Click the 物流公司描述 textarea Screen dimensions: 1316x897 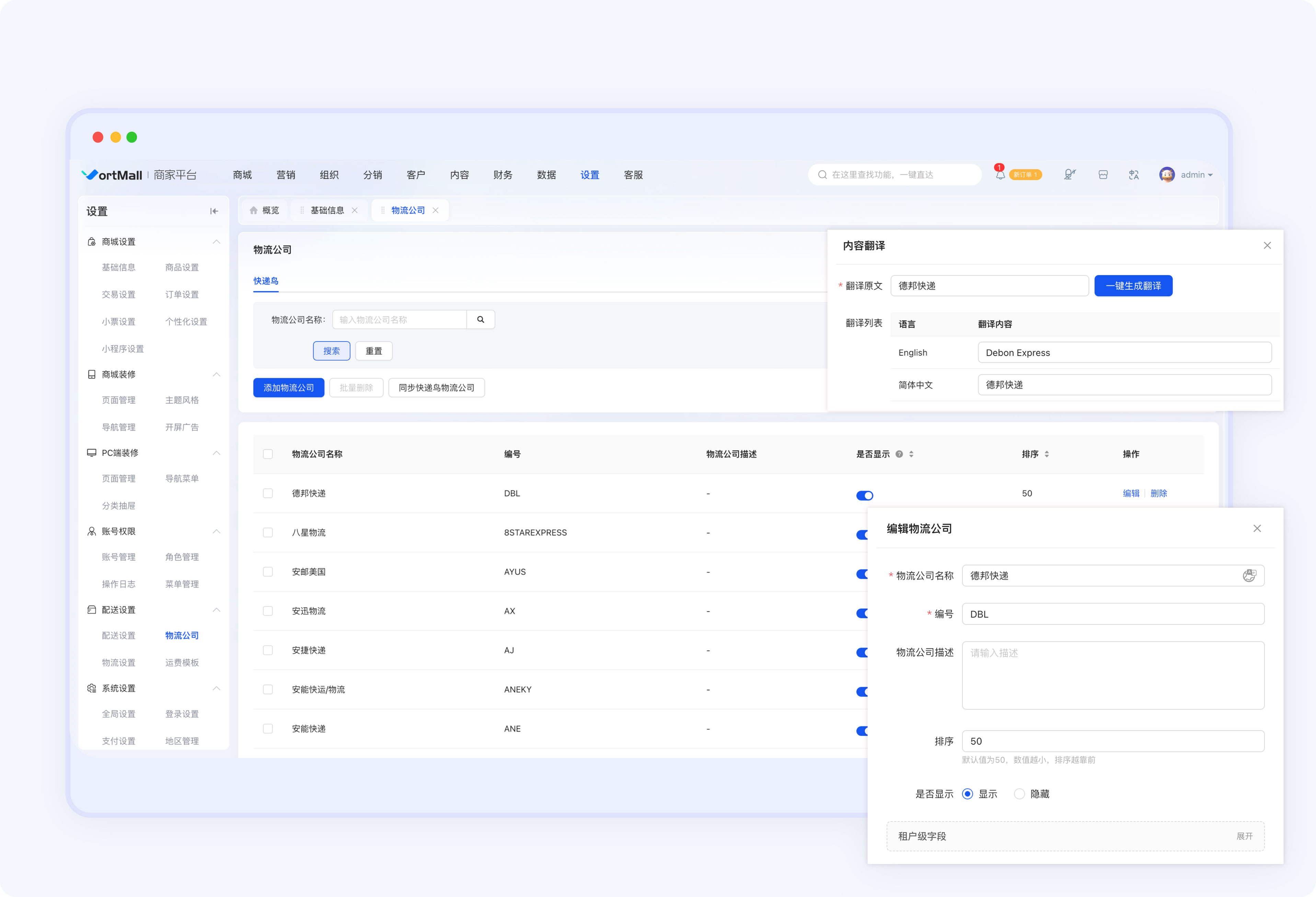(1113, 675)
